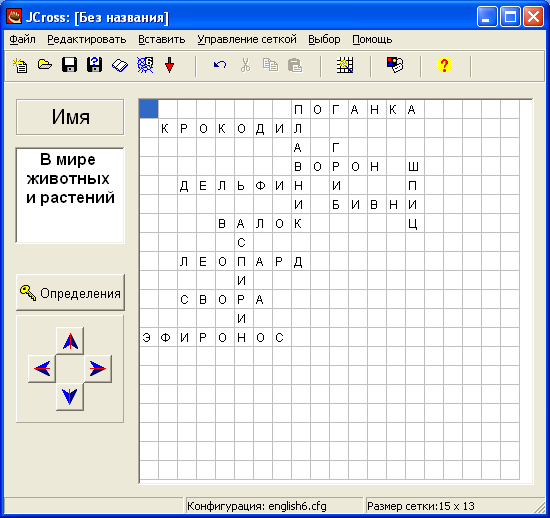Image resolution: width=550 pixels, height=518 pixels.
Task: Open the automatic grid-maker tool
Action: 345,66
